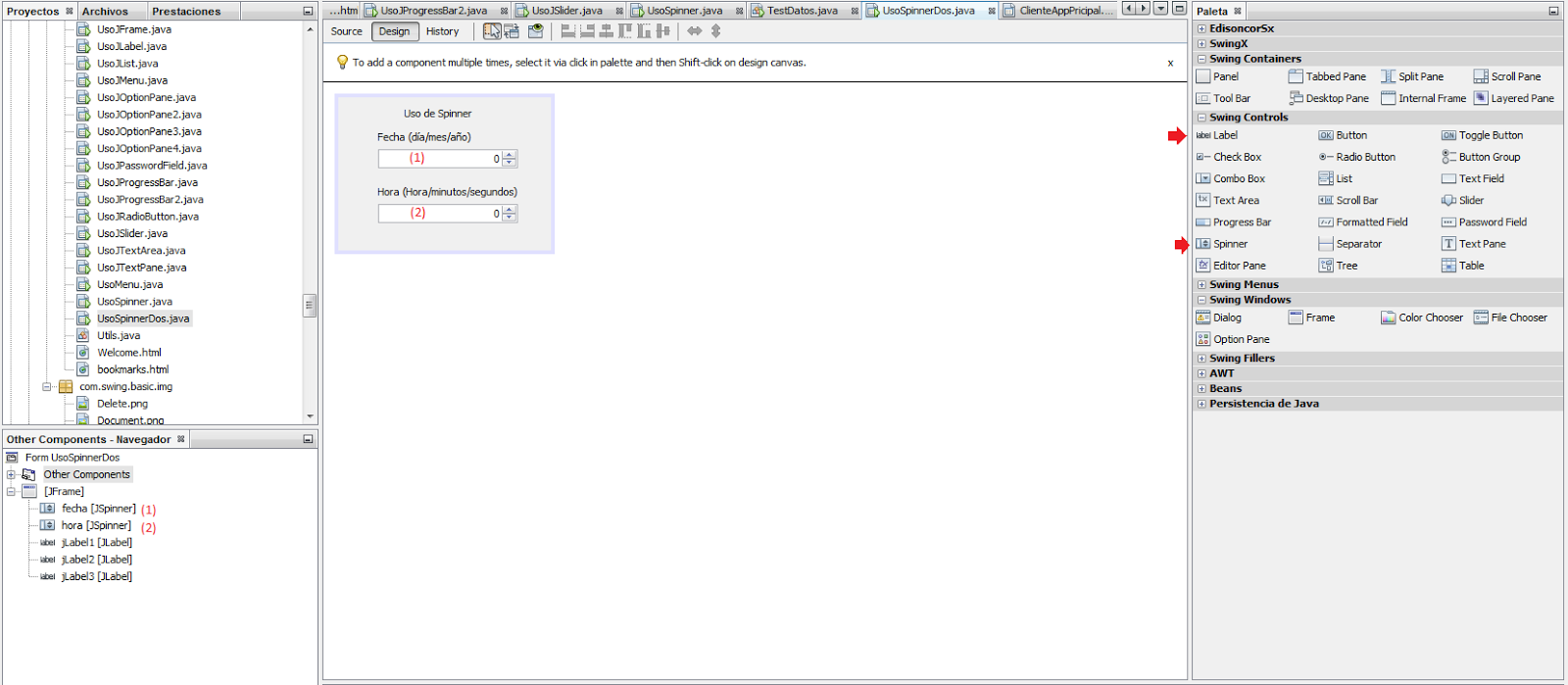Toggle horizontal resizability arrow icon
The width and height of the screenshot is (1568, 685).
(x=695, y=31)
